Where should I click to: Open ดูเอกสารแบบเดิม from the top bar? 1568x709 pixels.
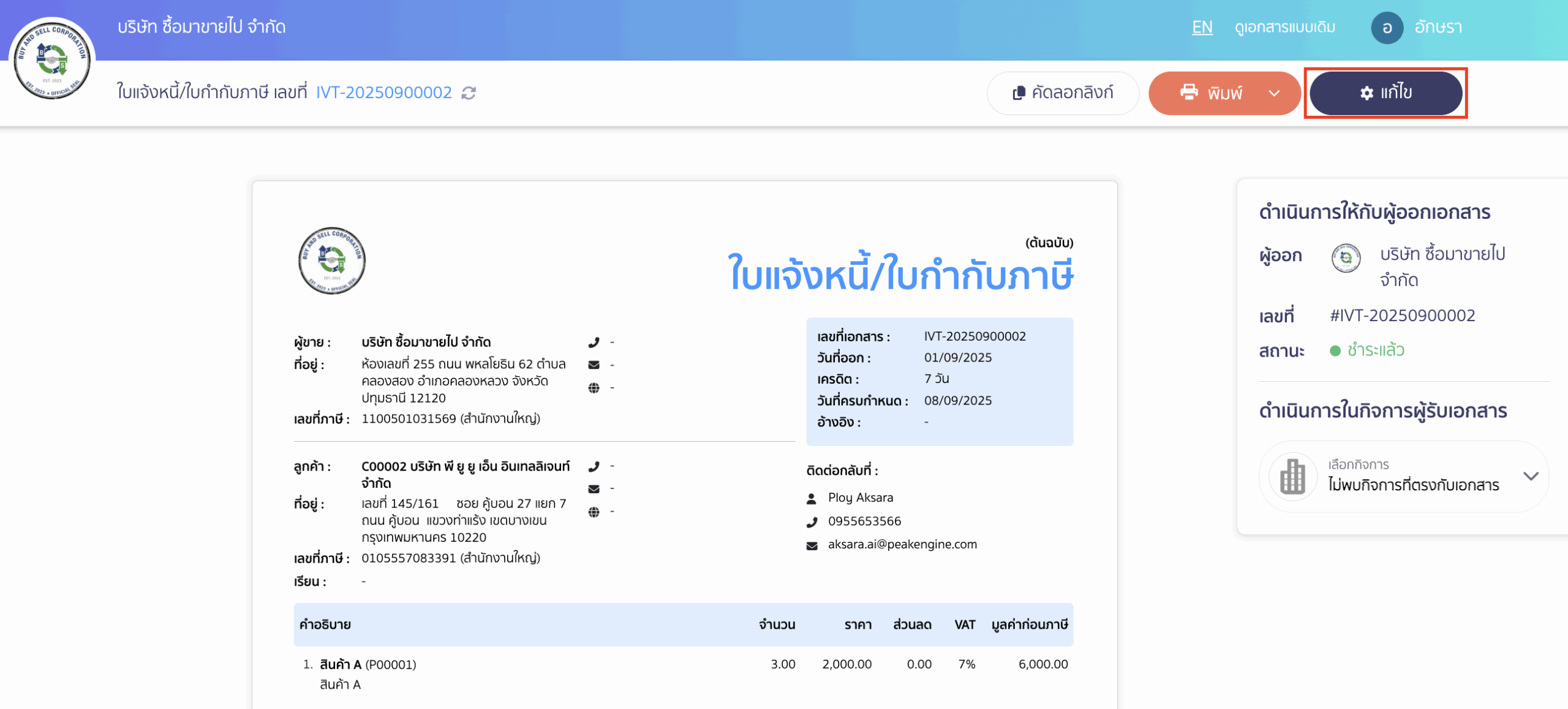[1284, 27]
